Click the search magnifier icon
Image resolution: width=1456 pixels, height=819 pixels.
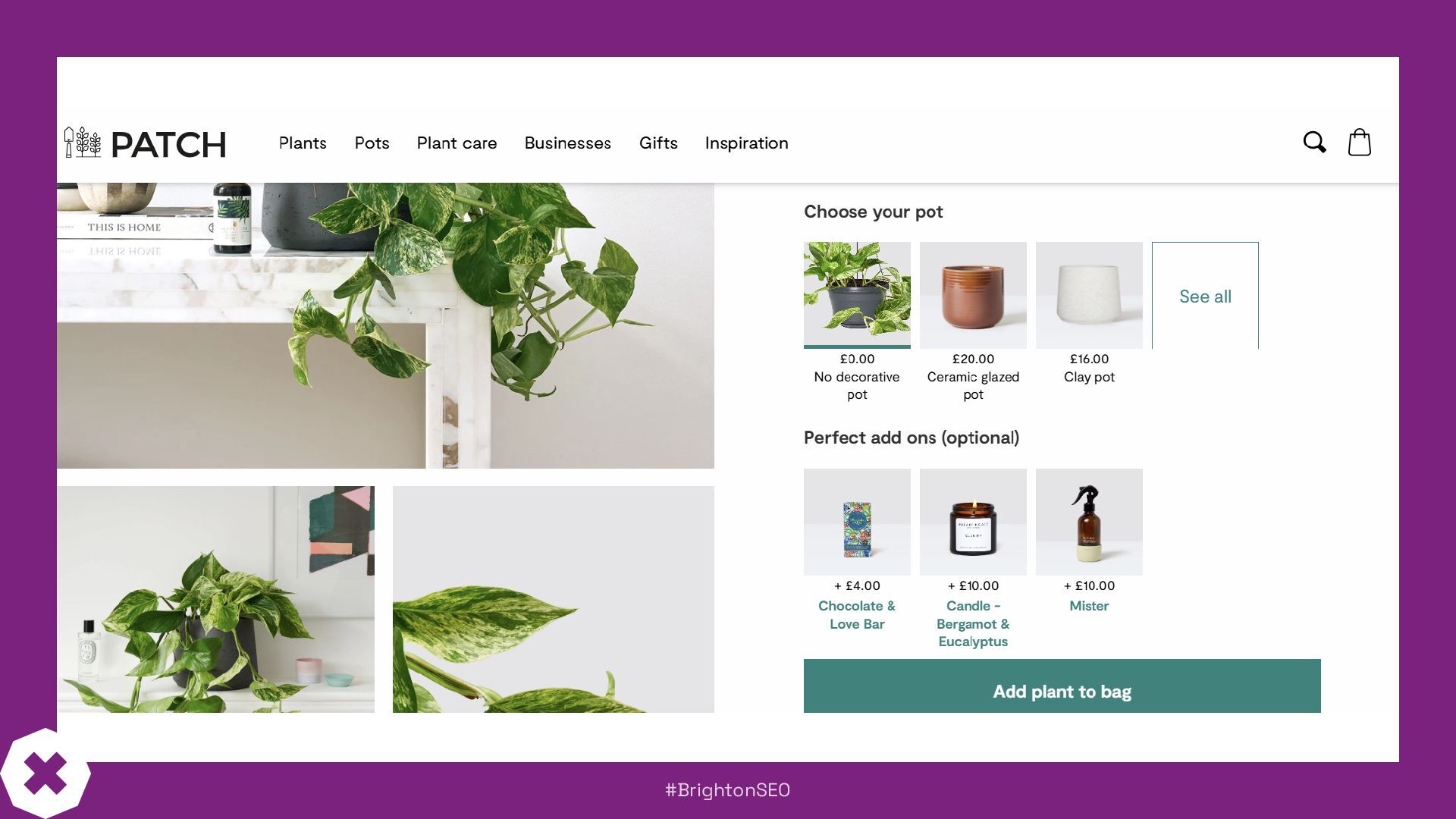[x=1314, y=143]
